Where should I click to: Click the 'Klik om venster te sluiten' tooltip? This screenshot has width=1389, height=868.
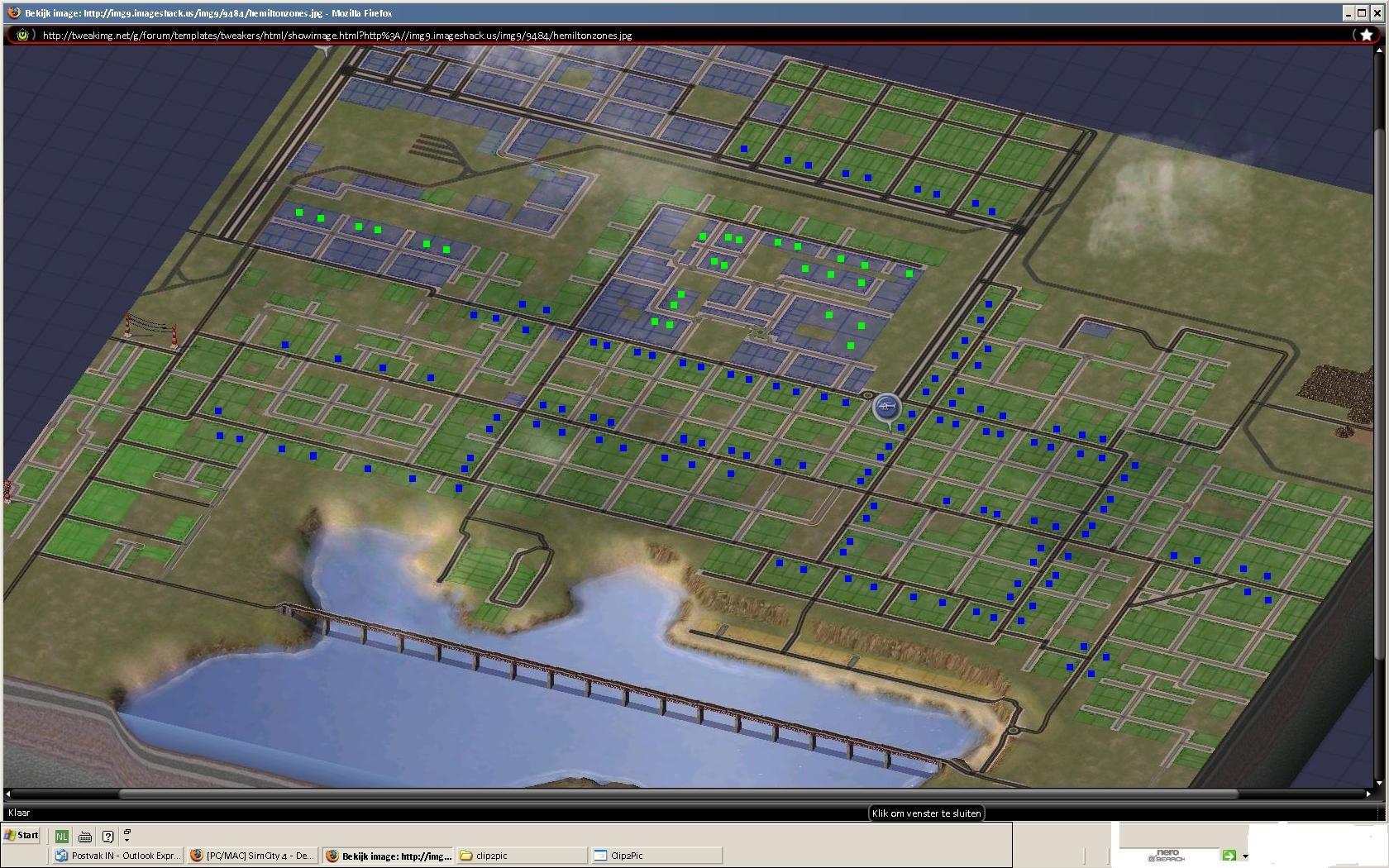926,813
